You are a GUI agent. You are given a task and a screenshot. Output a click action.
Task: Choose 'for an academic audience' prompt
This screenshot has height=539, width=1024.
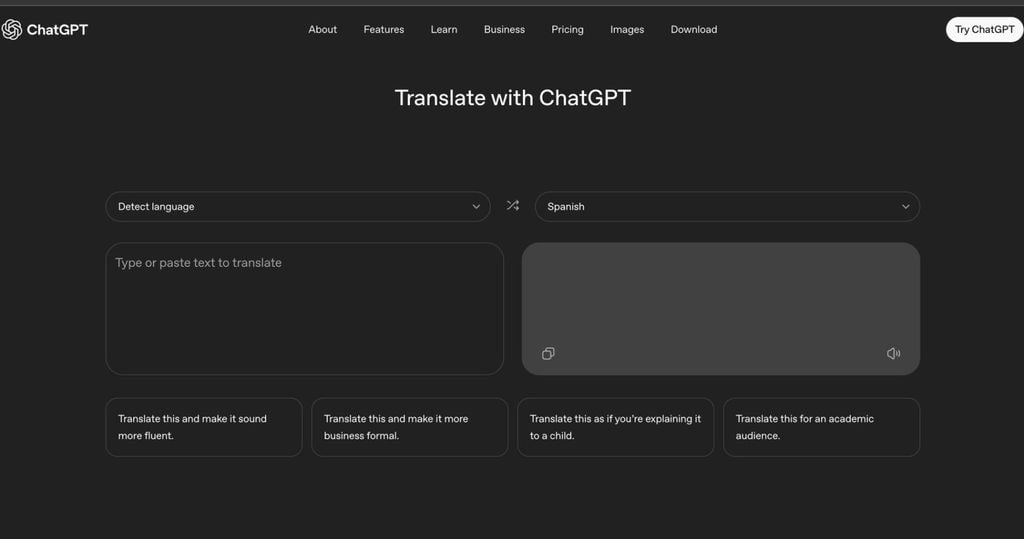(x=822, y=427)
